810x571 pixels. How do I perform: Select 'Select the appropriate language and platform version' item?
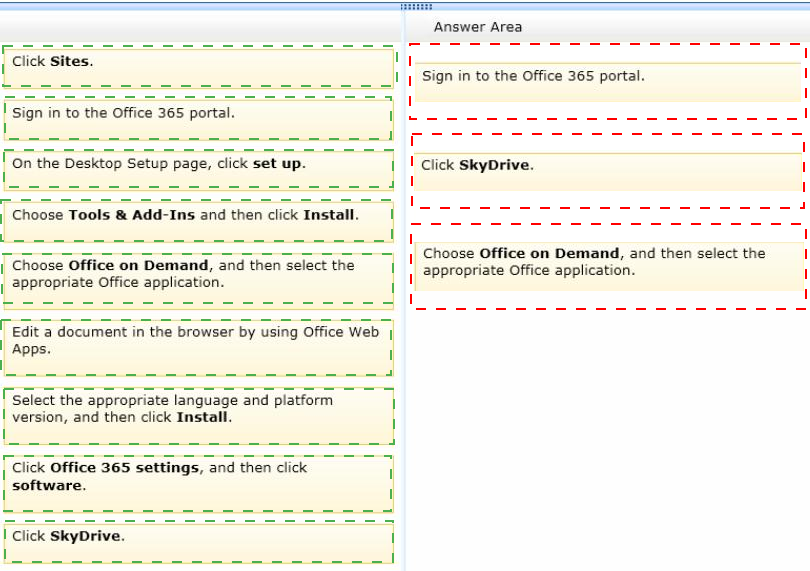click(199, 416)
